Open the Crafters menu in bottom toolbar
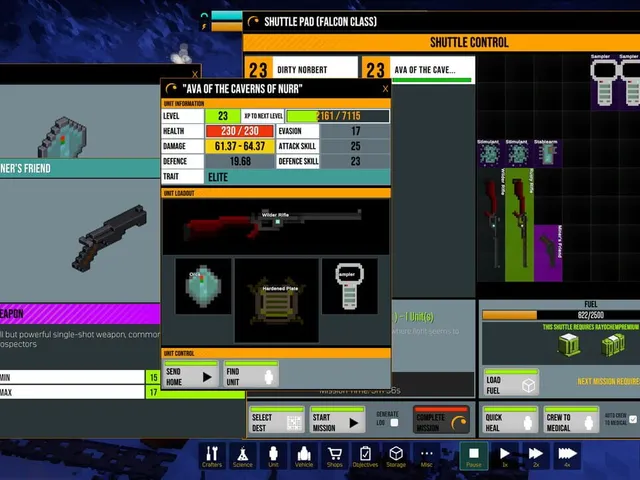Screen dimensions: 640x480 click(212, 456)
